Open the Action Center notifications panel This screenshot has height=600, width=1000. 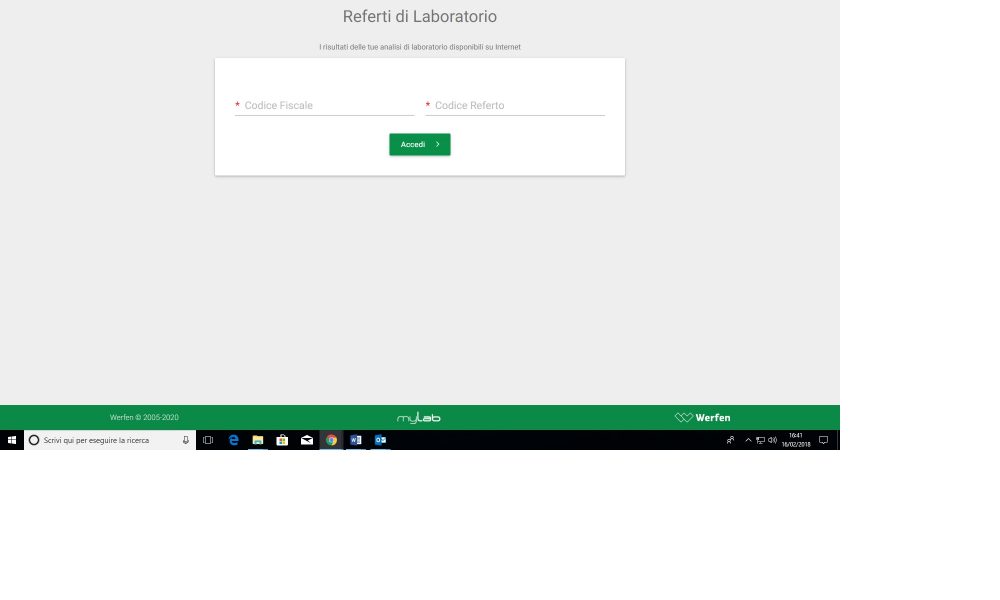click(x=822, y=440)
